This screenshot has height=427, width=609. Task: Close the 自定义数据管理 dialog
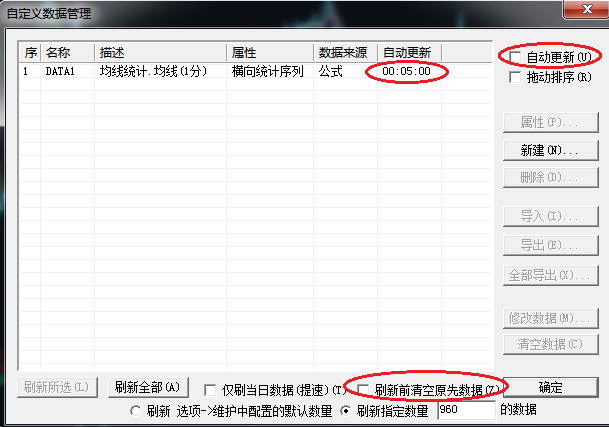point(587,9)
